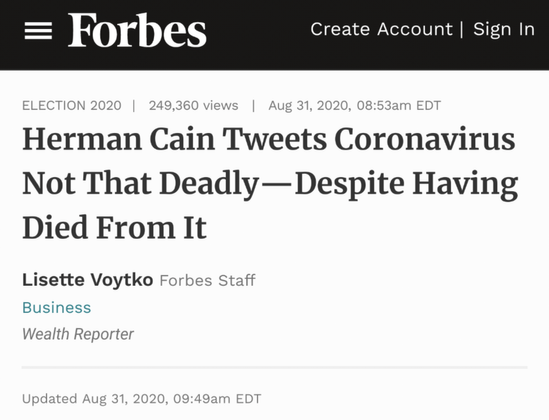This screenshot has width=549, height=420.
Task: Select the ELECTION 2020 category label
Action: coord(72,105)
